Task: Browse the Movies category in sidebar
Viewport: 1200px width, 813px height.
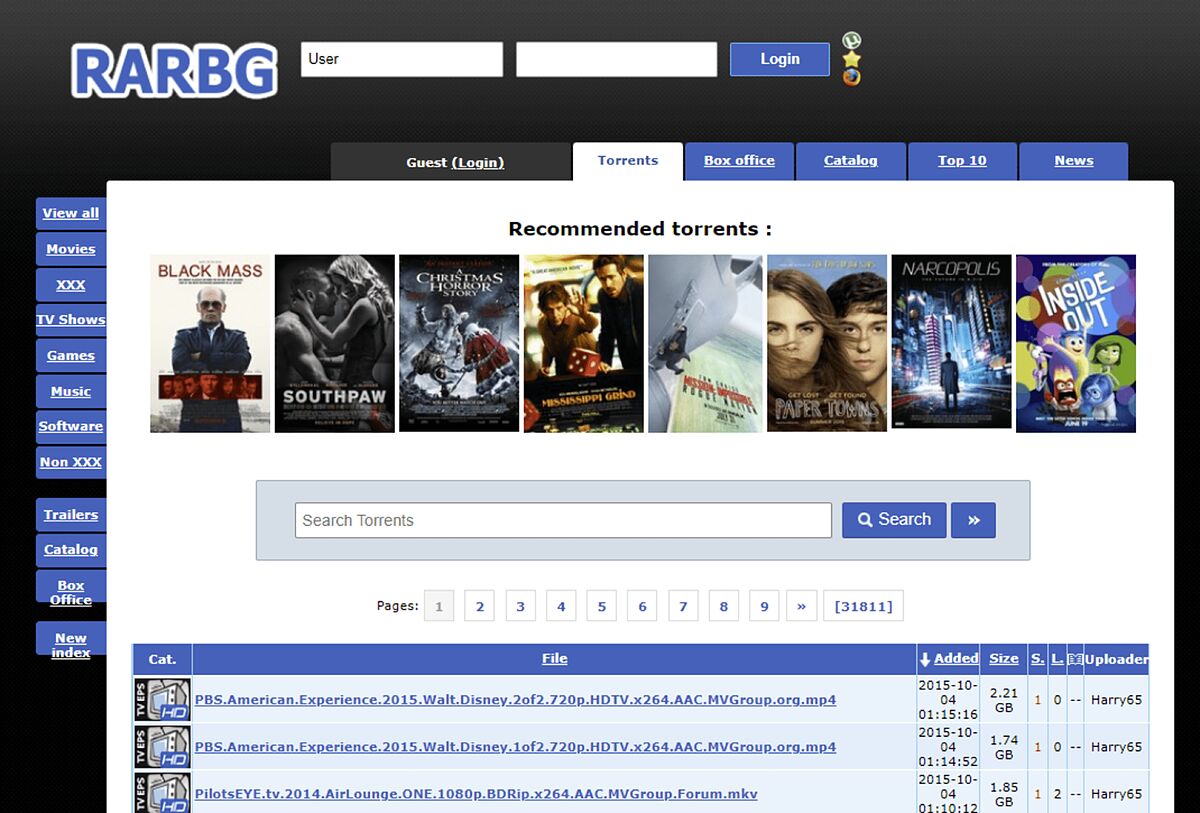Action: pyautogui.click(x=71, y=249)
